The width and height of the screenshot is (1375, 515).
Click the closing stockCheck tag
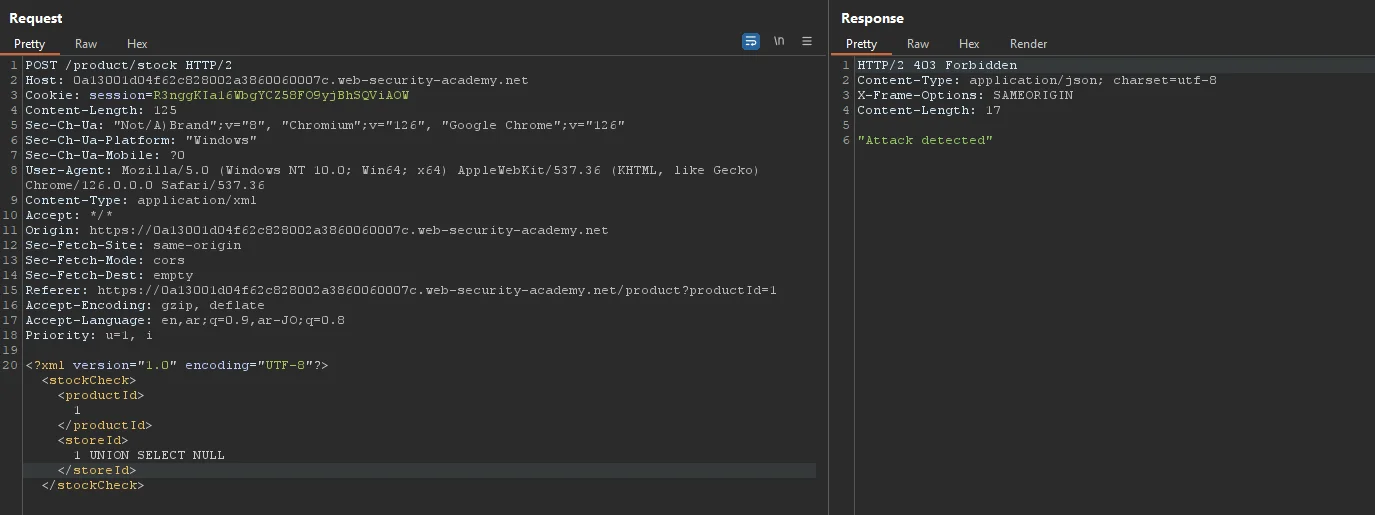[x=92, y=485]
